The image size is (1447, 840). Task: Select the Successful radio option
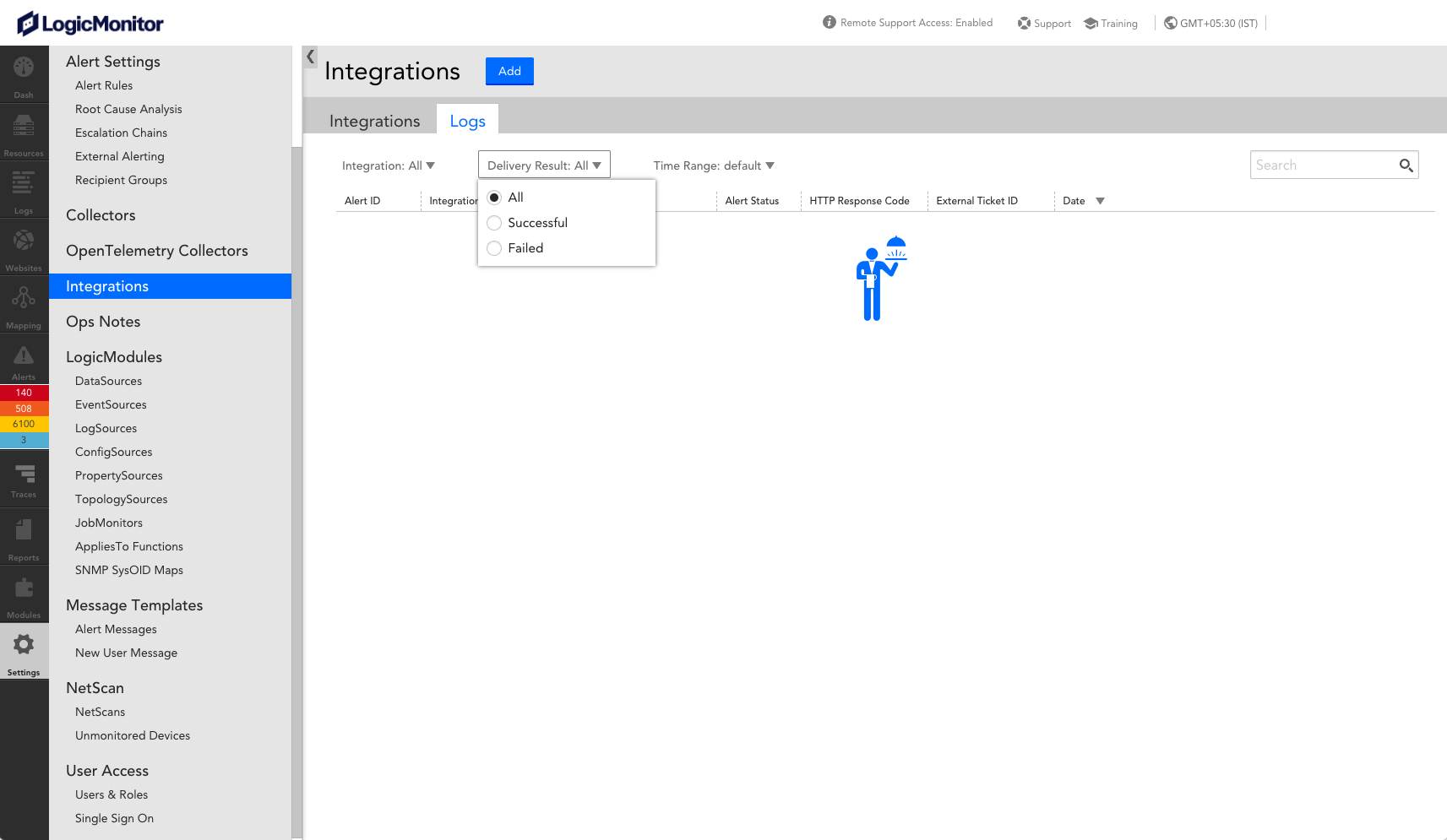click(494, 223)
